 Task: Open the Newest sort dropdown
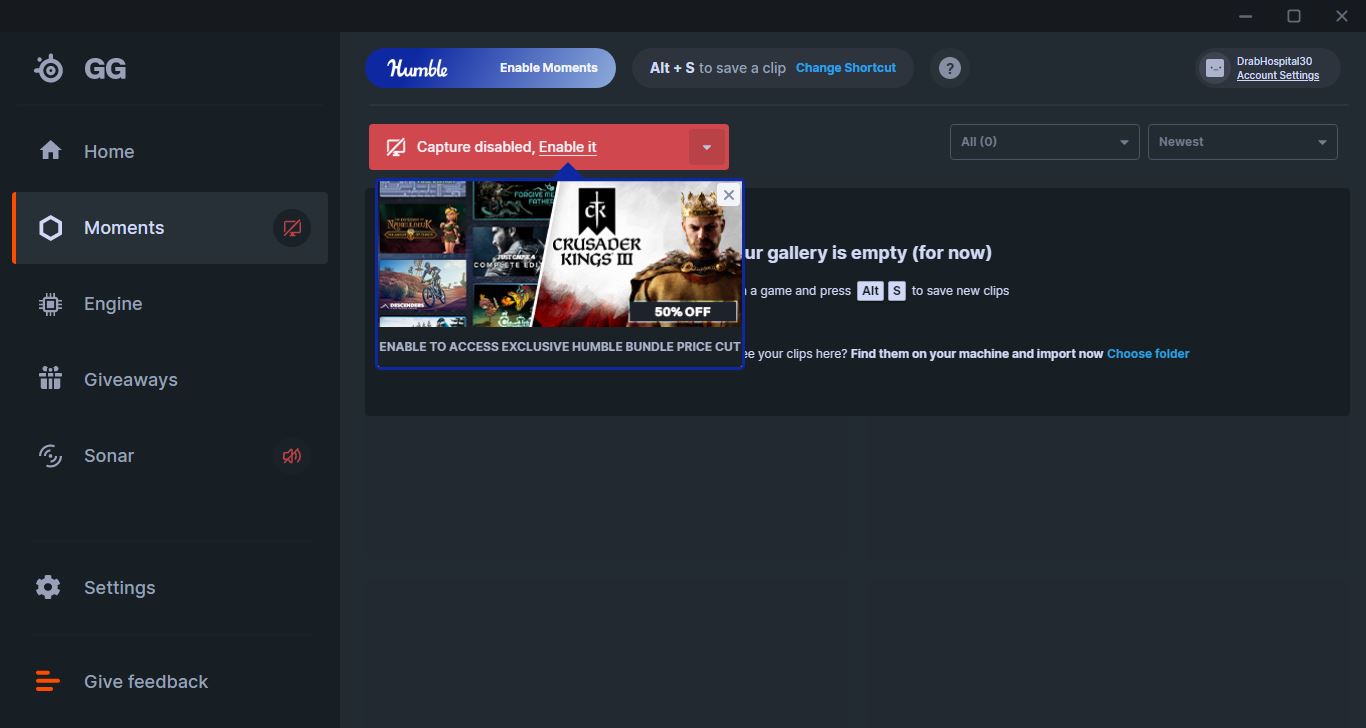(1243, 142)
